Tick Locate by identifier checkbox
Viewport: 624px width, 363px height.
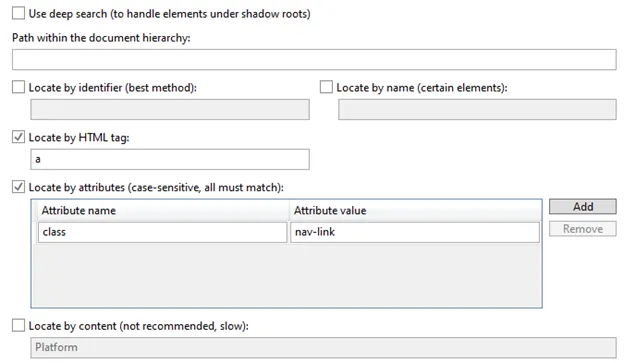click(x=18, y=87)
